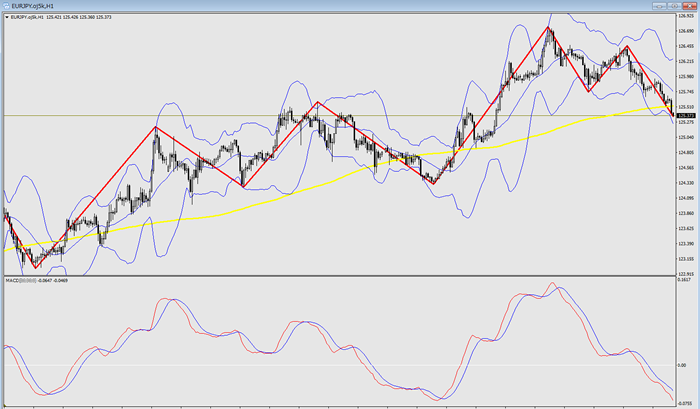
Task: Click the 124.565 price axis label
Action: coord(685,167)
